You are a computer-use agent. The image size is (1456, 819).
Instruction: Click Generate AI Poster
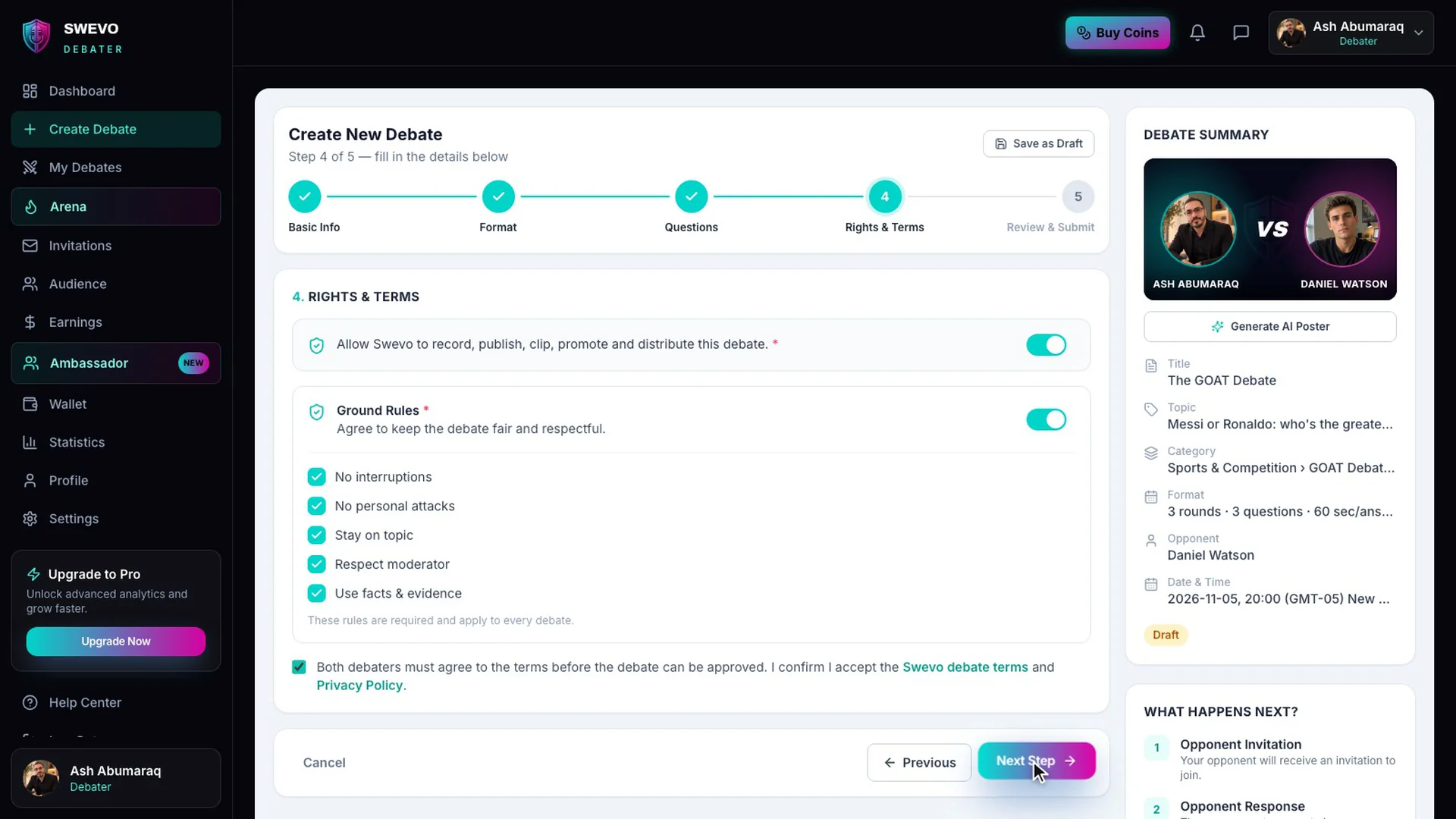pos(1269,327)
